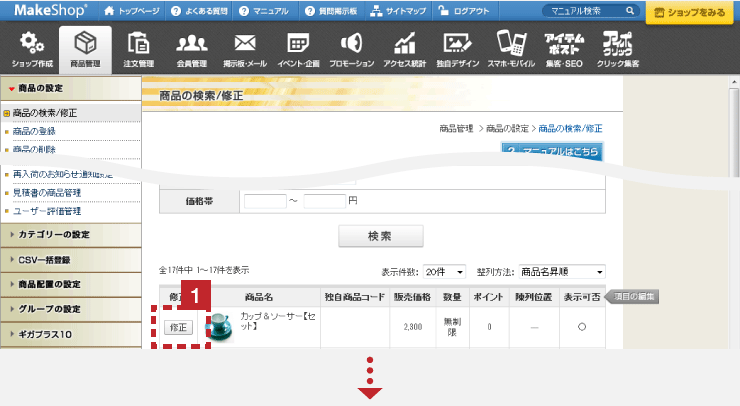The image size is (740, 406).
Task: Click the マニュアル検索 search field
Action: pos(585,10)
